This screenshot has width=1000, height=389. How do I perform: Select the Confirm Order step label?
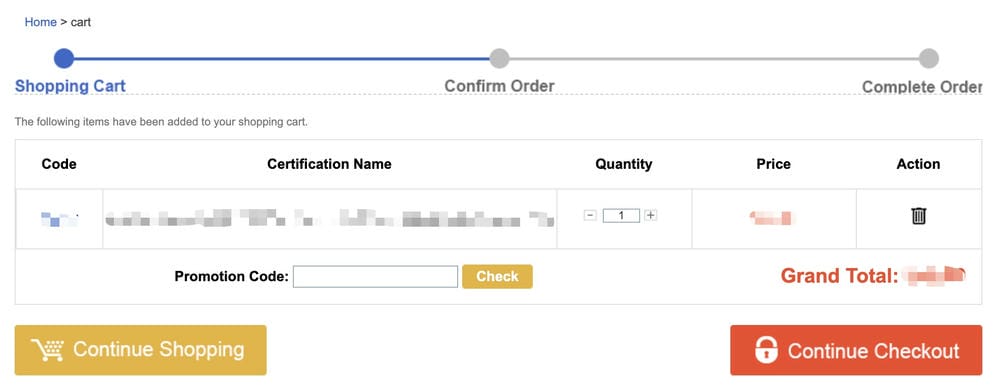tap(499, 86)
